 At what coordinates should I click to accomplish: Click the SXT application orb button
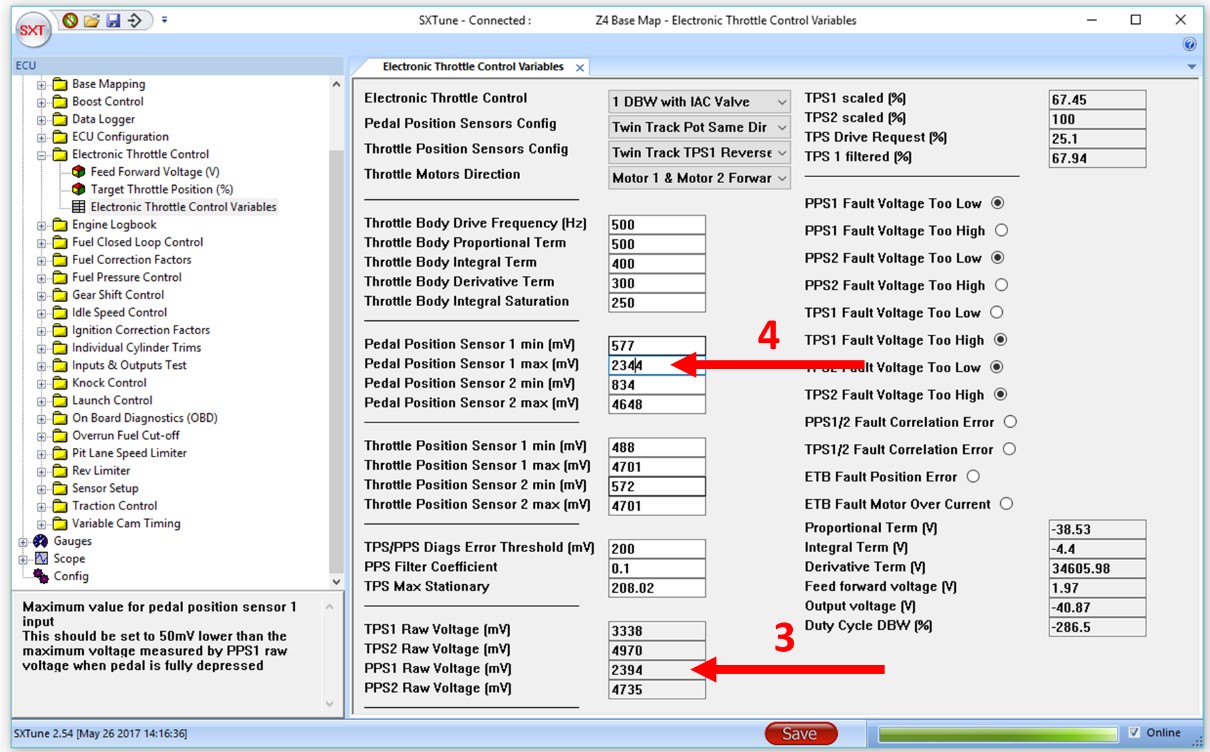point(32,29)
